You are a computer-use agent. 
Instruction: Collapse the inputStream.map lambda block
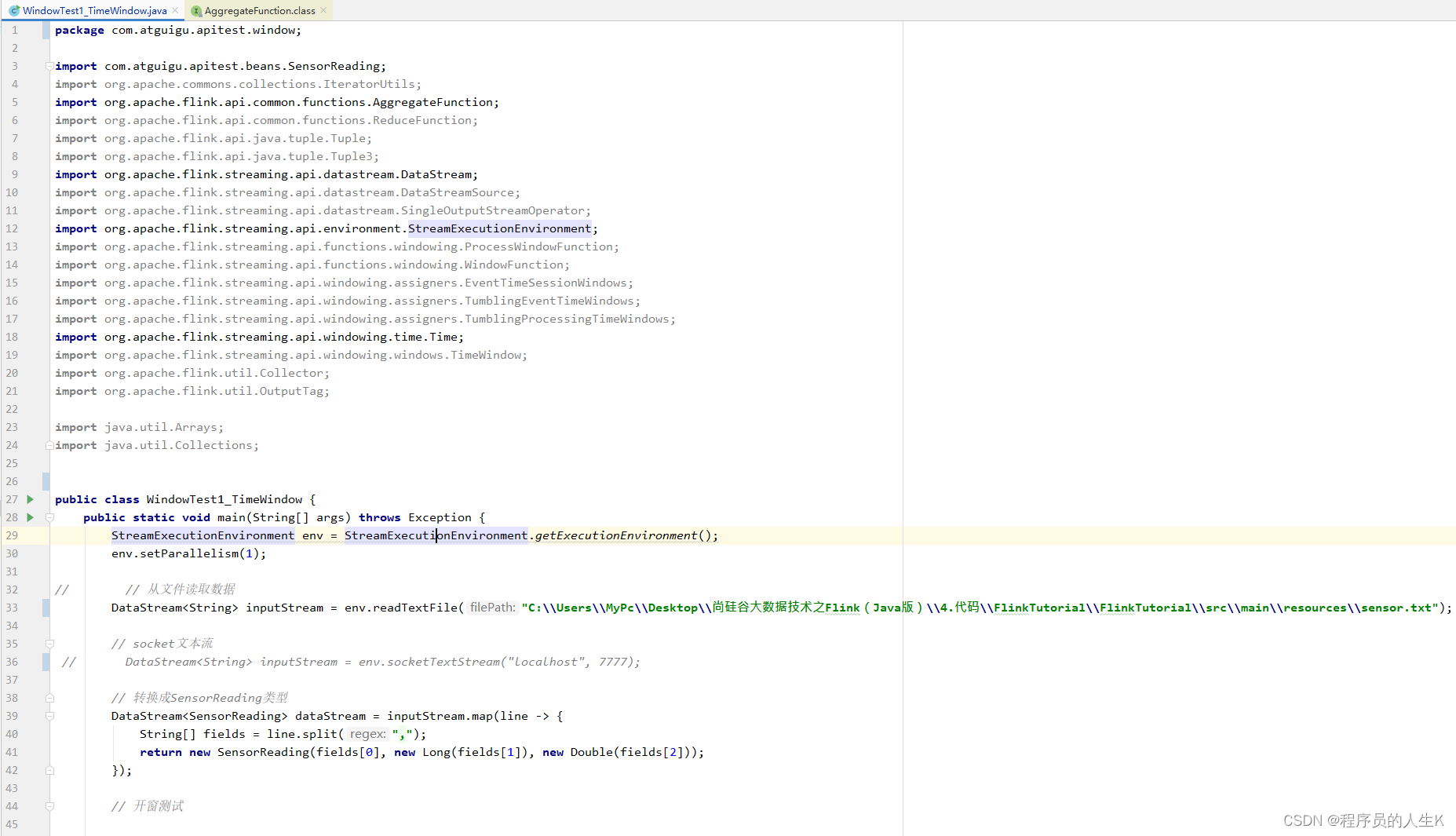point(49,716)
